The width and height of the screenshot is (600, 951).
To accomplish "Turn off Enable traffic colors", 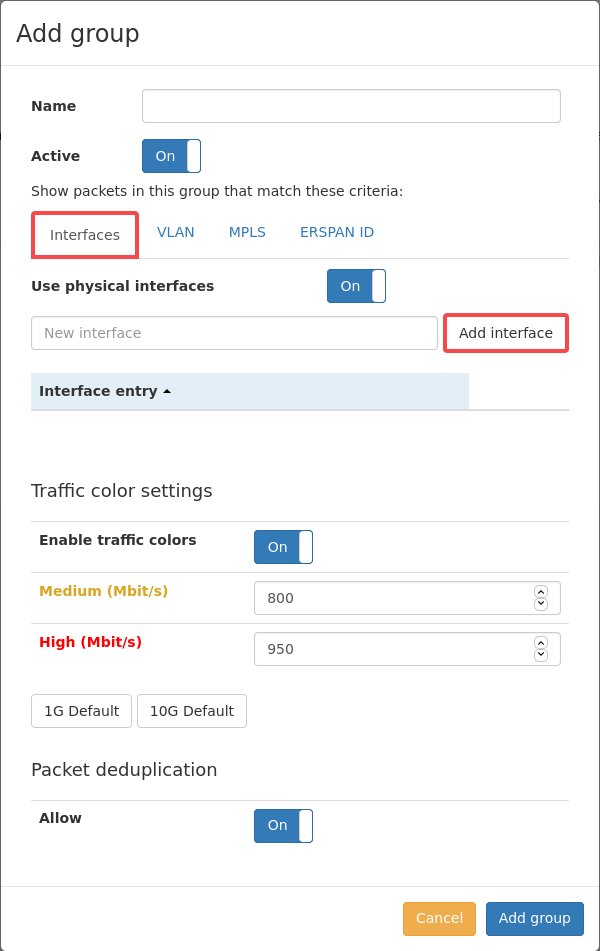I will tap(283, 547).
